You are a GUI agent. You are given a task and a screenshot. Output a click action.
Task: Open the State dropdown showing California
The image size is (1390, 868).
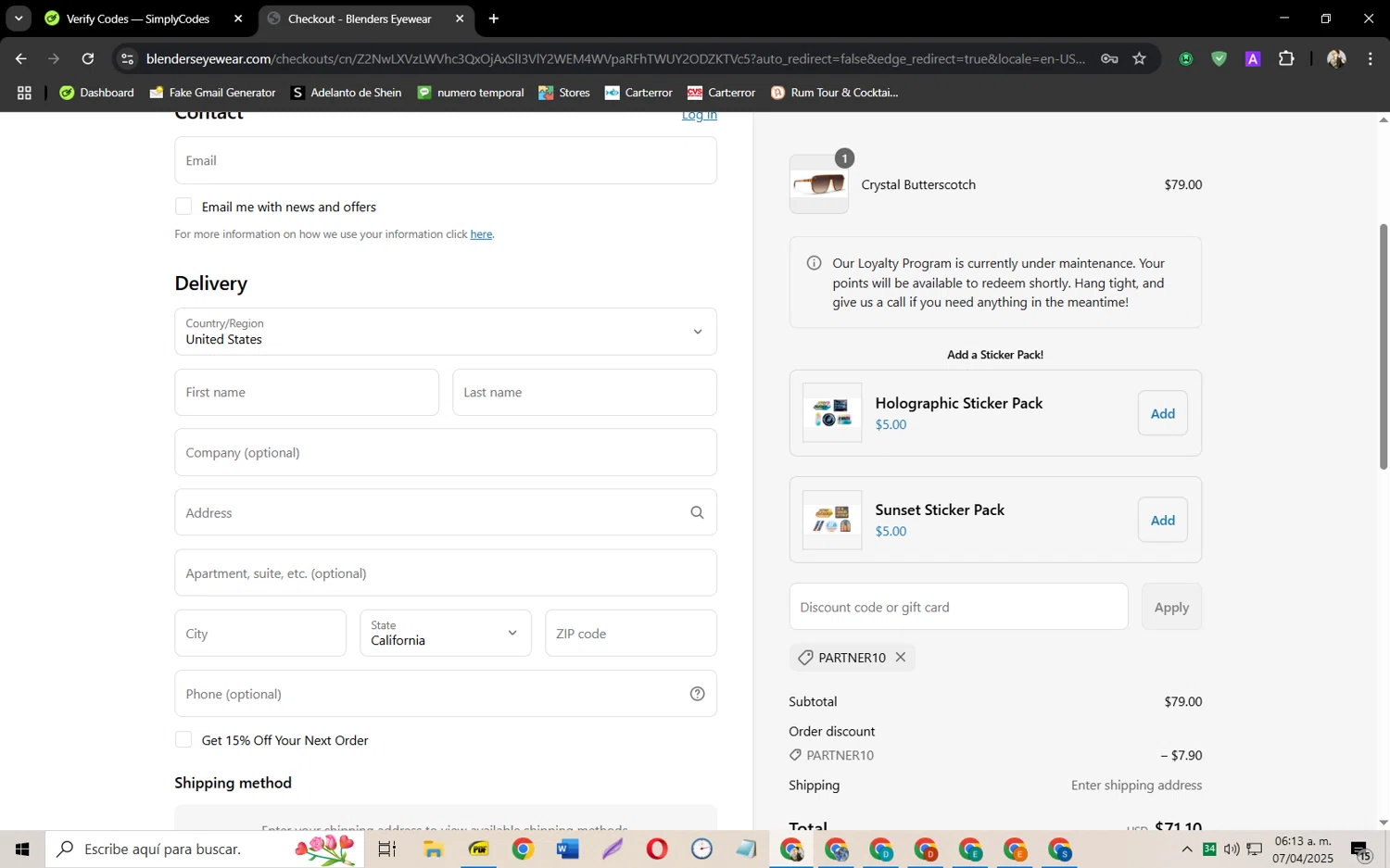pyautogui.click(x=446, y=633)
